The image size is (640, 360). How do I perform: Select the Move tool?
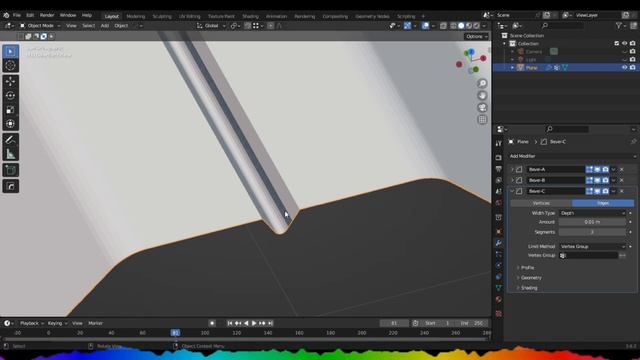click(x=11, y=81)
